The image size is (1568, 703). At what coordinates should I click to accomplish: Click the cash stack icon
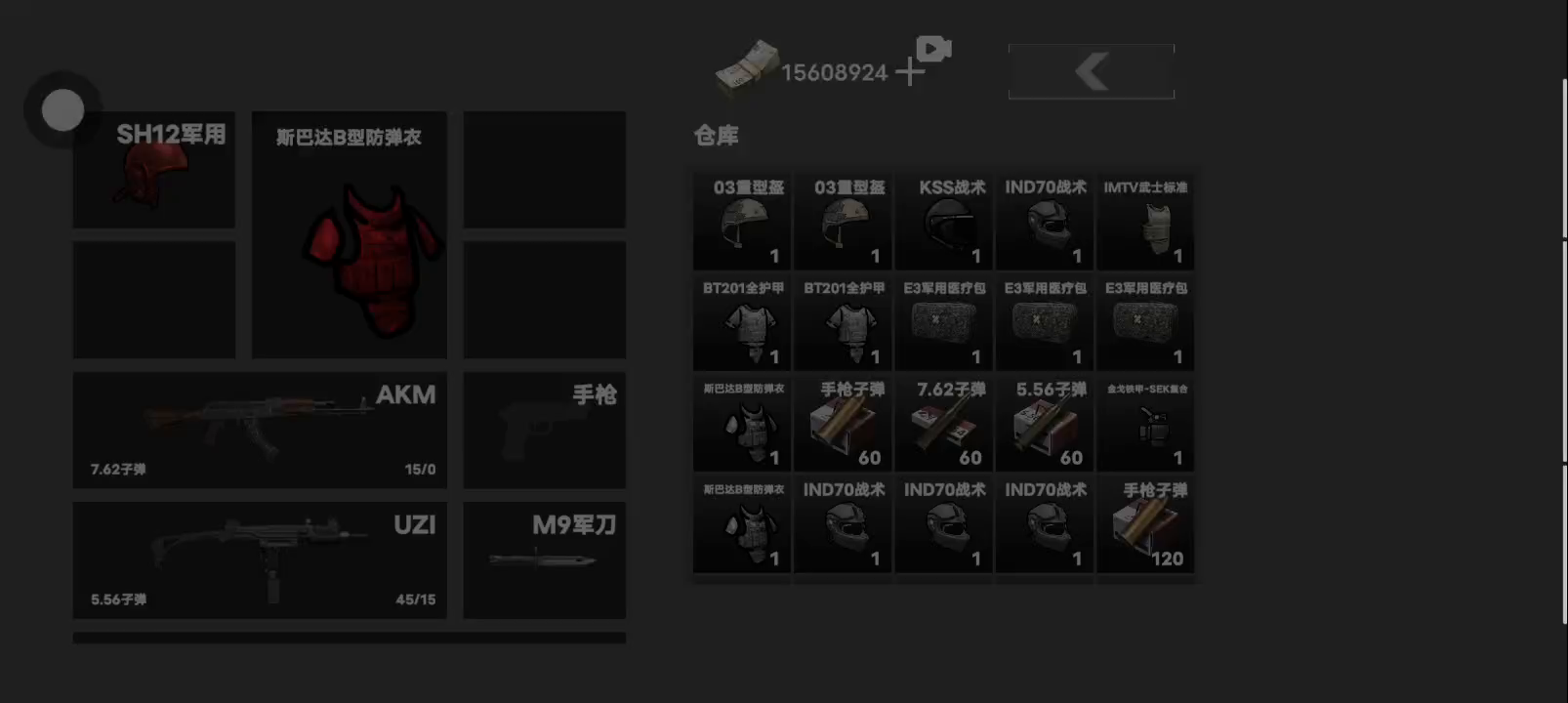(747, 69)
